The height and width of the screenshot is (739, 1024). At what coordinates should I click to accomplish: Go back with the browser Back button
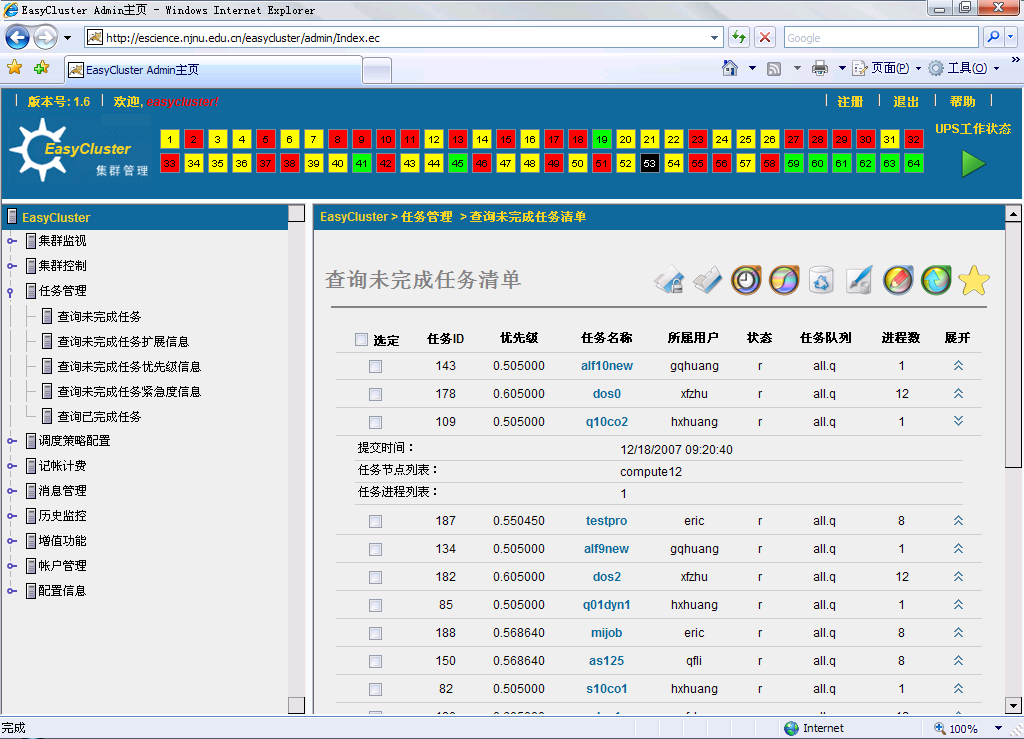(x=18, y=37)
